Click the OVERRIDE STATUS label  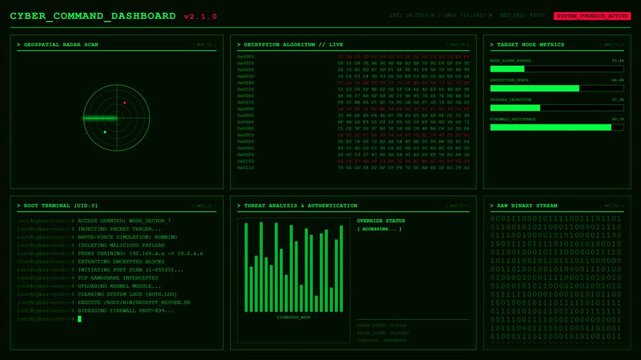click(x=381, y=221)
